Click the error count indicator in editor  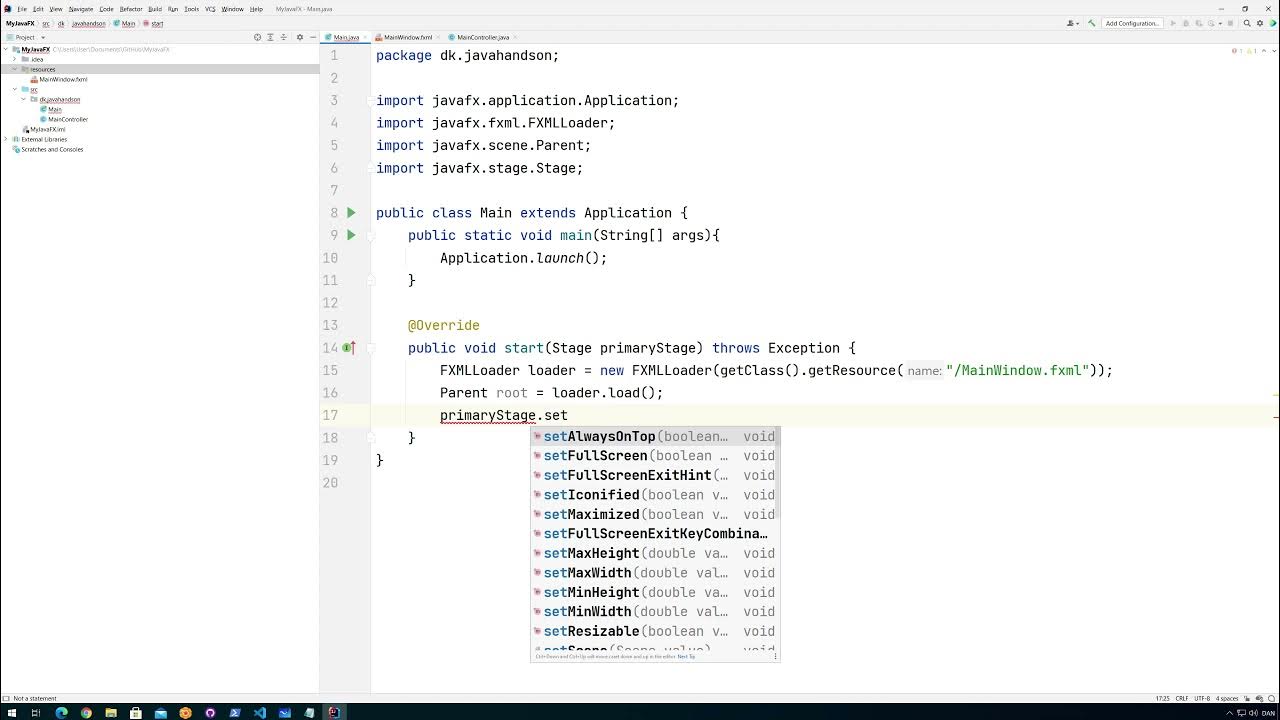pyautogui.click(x=1236, y=51)
